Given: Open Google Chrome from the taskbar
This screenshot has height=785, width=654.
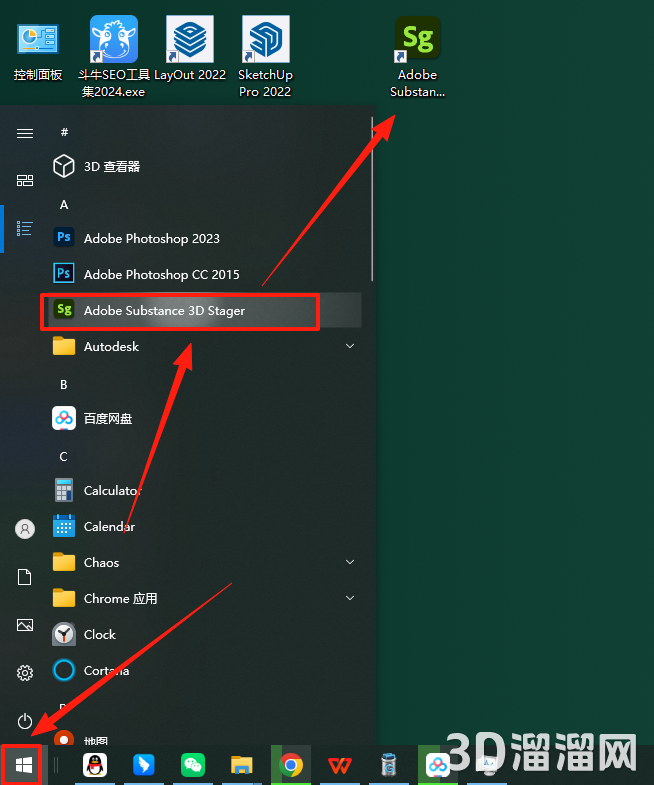Looking at the screenshot, I should pyautogui.click(x=291, y=765).
